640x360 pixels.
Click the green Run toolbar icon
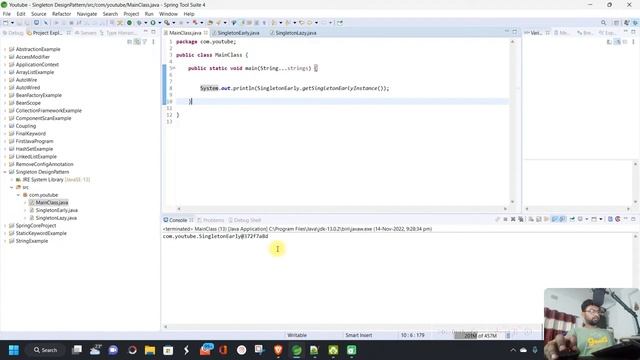[x=153, y=23]
